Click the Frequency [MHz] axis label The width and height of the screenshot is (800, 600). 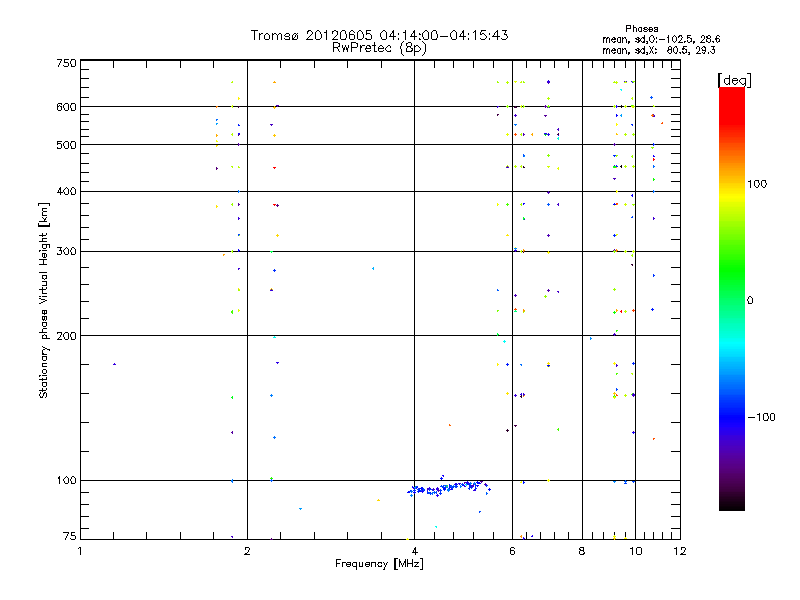[379, 564]
